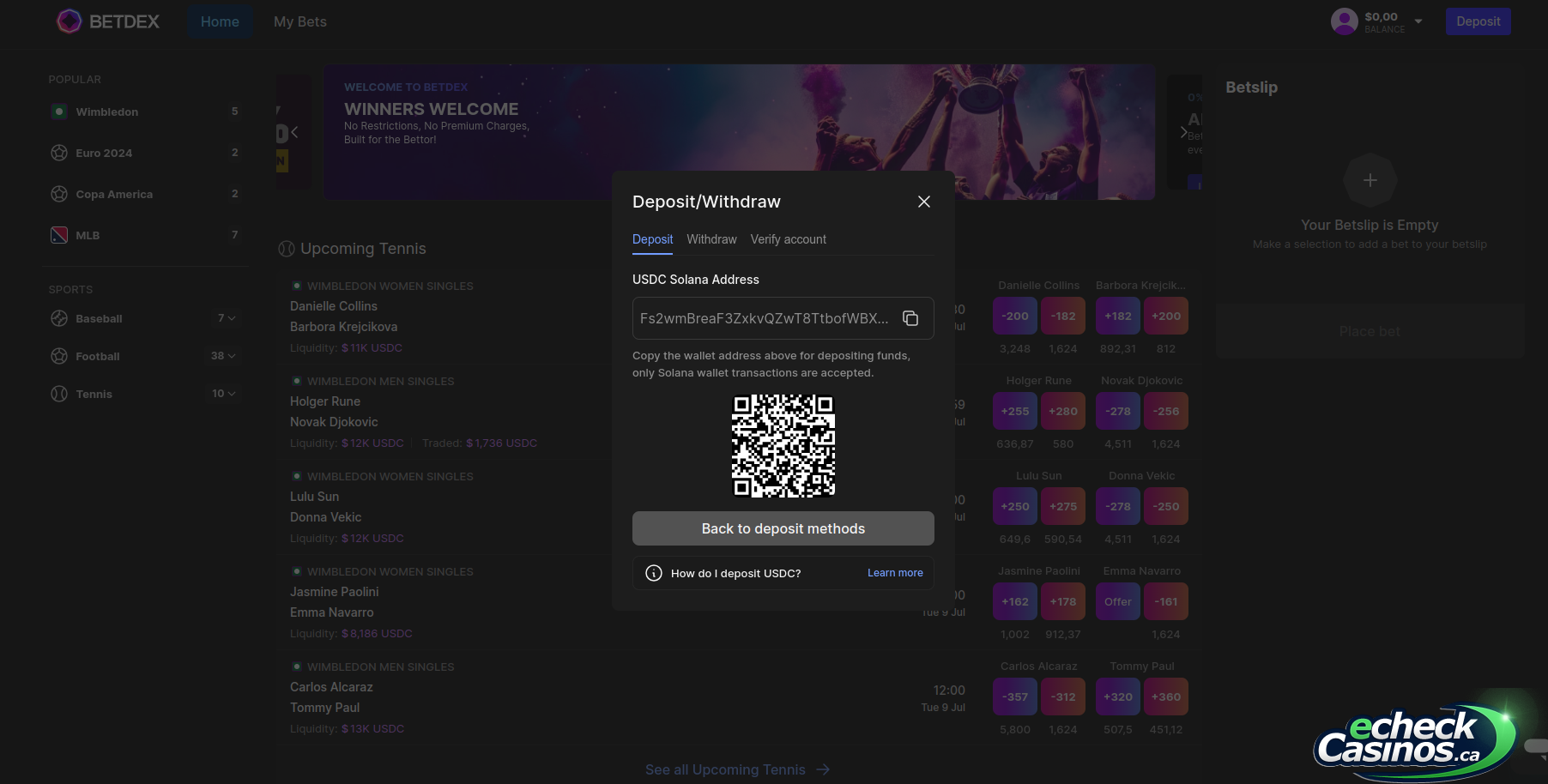Image resolution: width=1548 pixels, height=784 pixels.
Task: Click the Winners Welcome banner
Action: tap(740, 132)
